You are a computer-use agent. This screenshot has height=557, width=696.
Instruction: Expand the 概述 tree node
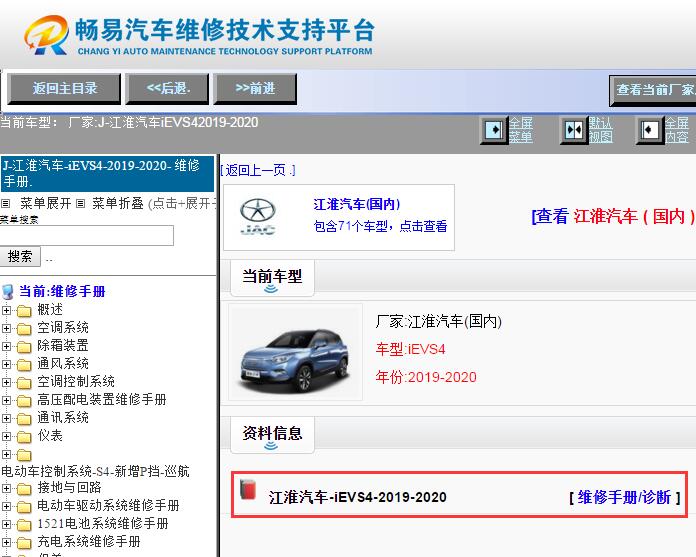[x=6, y=310]
